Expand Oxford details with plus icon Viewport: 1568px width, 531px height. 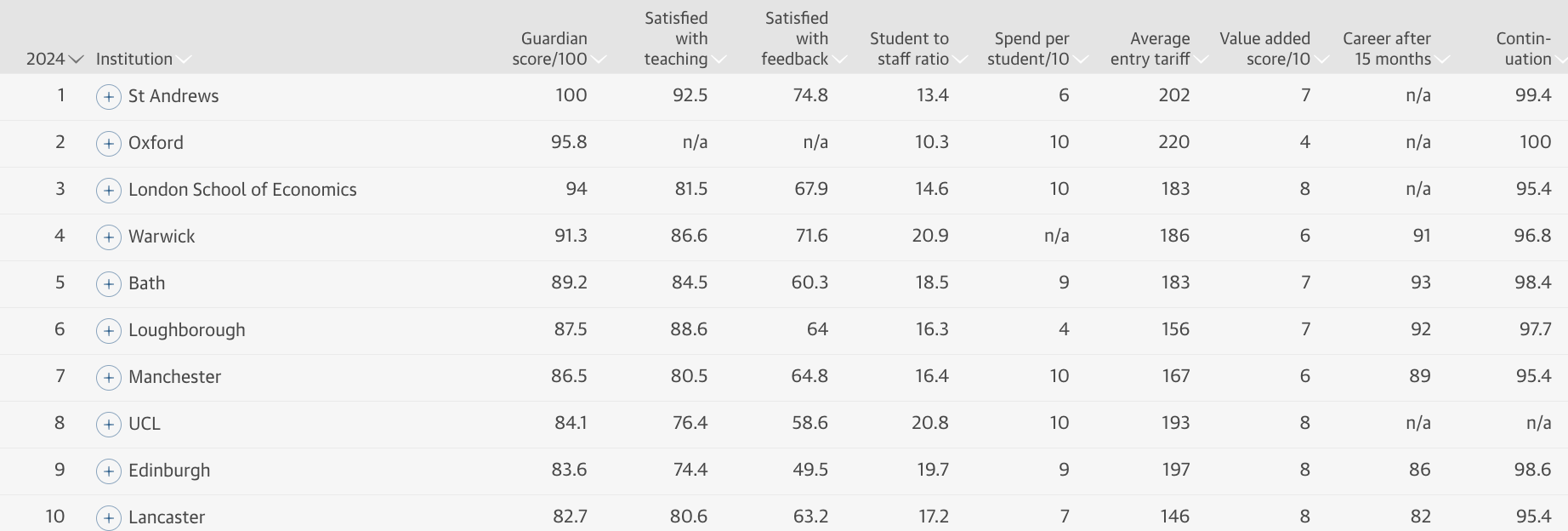[x=108, y=144]
